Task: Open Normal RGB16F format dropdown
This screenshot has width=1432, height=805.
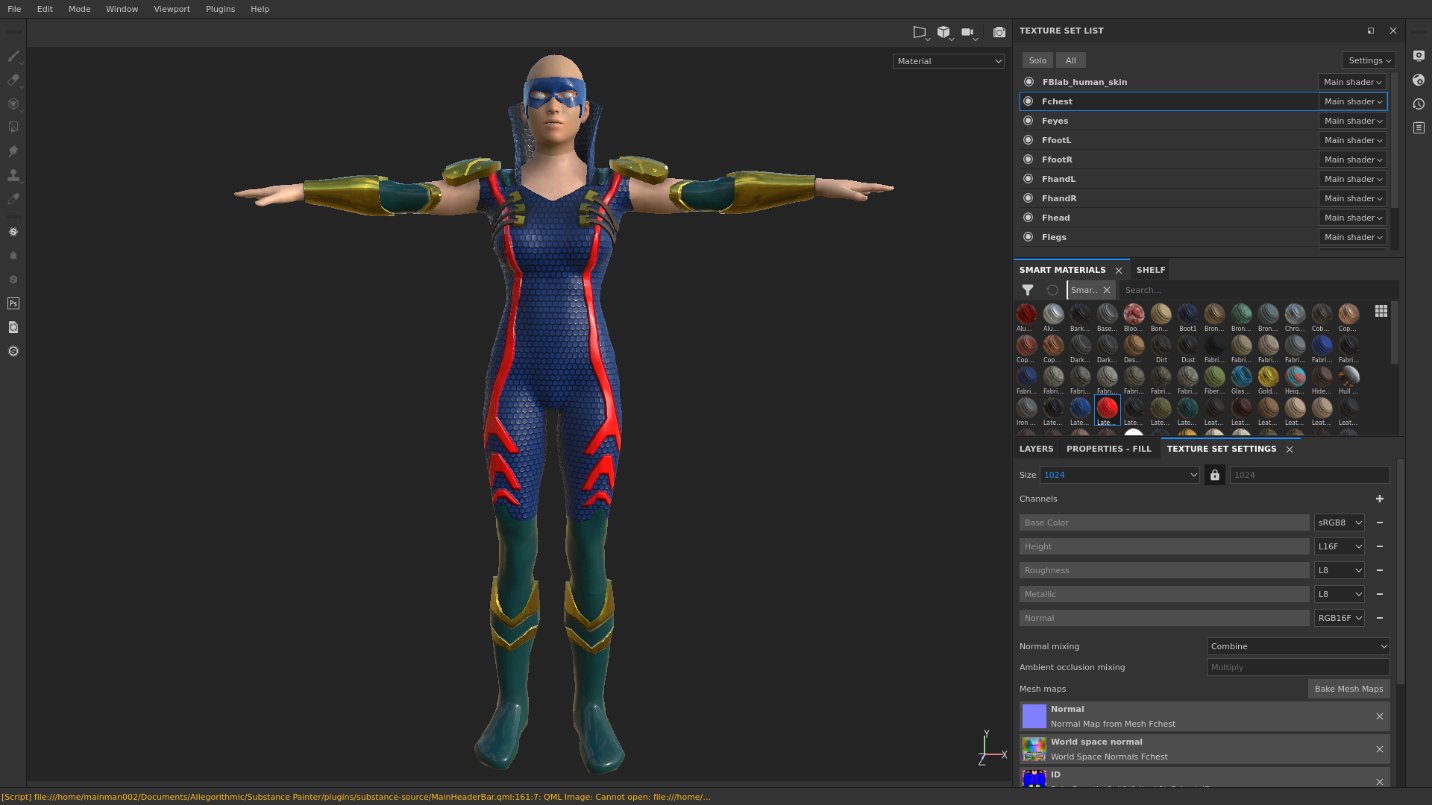Action: click(1339, 618)
